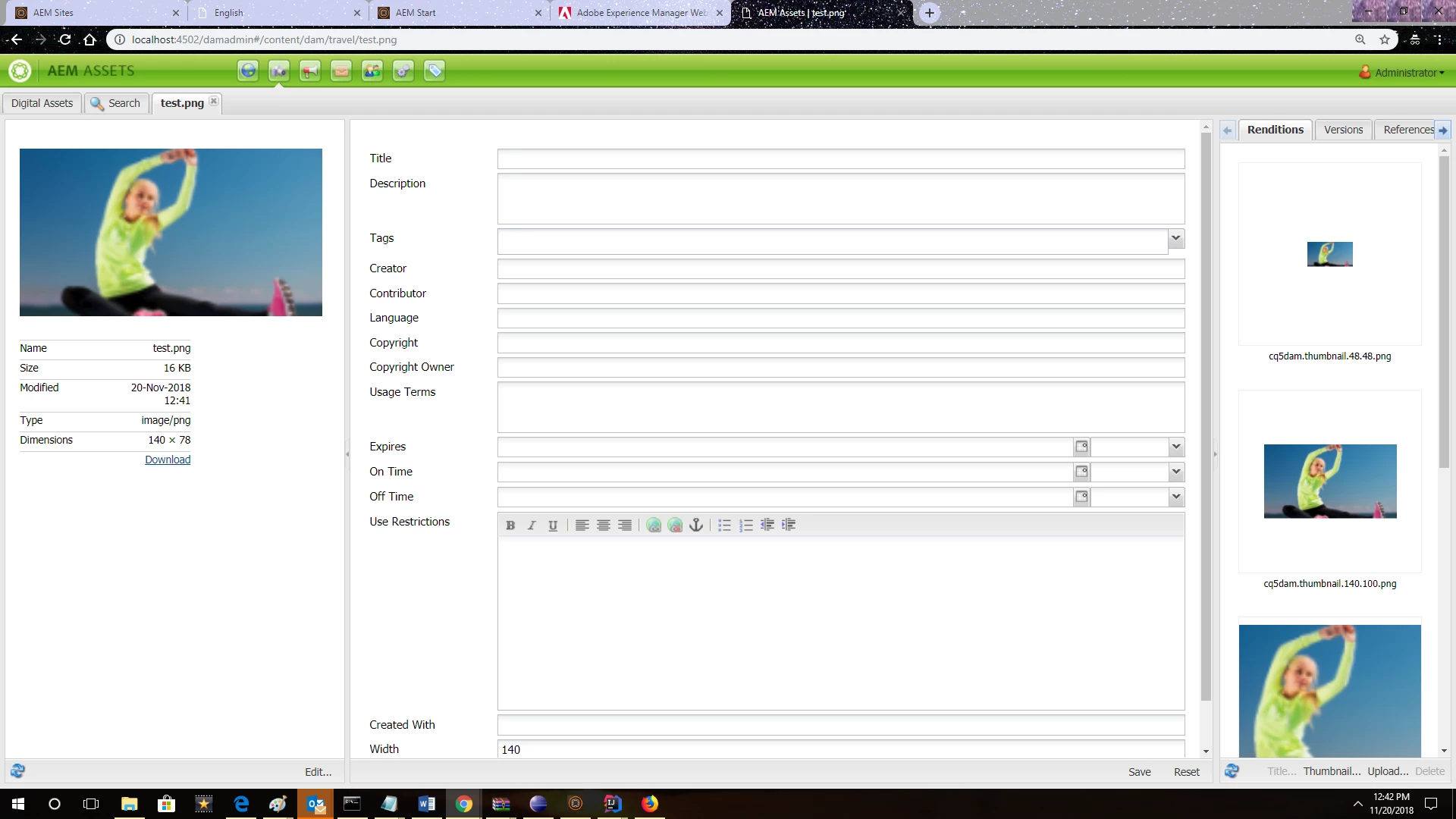Click the Tools gears icon

[x=403, y=71]
